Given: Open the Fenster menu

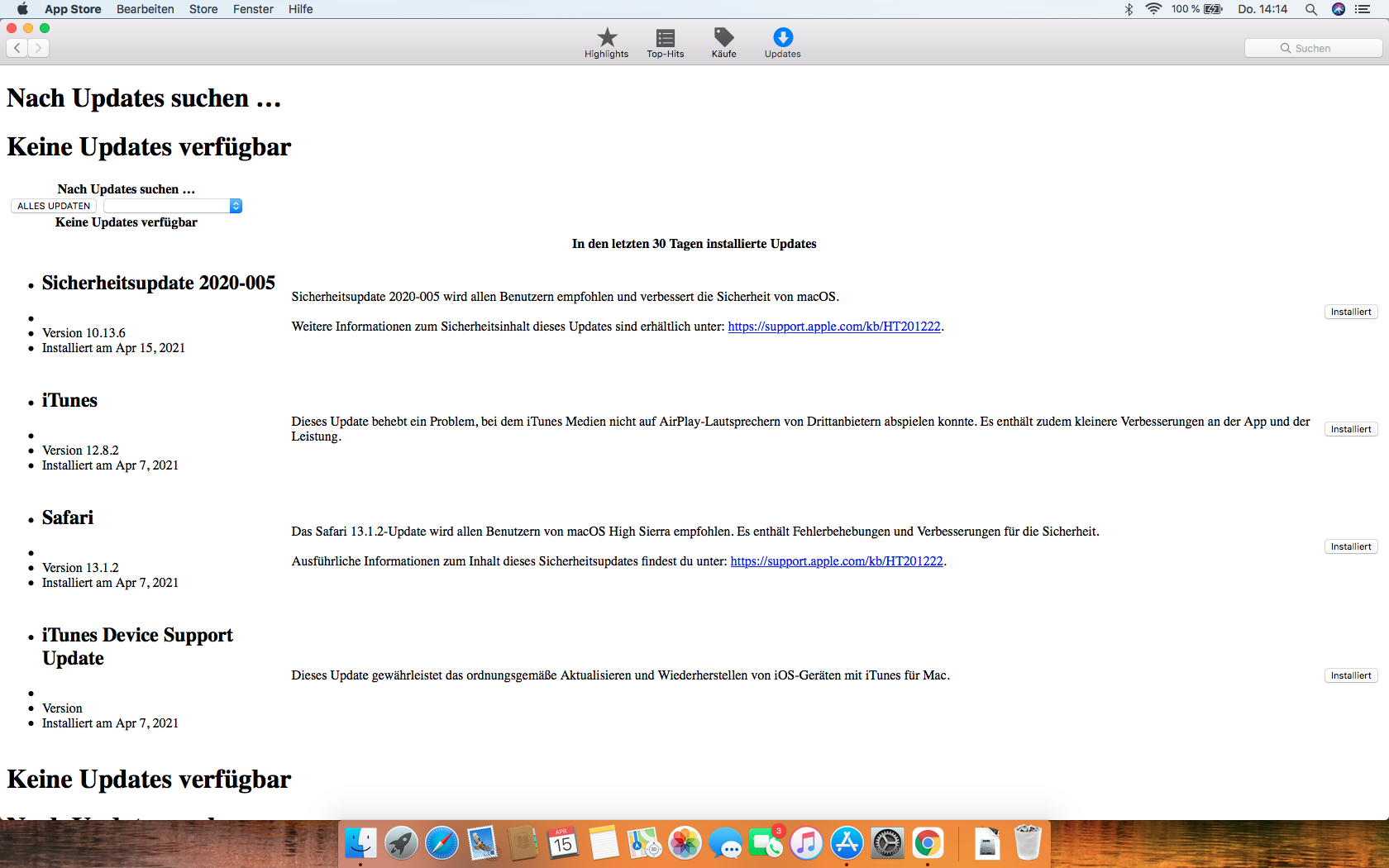Looking at the screenshot, I should click(x=253, y=9).
